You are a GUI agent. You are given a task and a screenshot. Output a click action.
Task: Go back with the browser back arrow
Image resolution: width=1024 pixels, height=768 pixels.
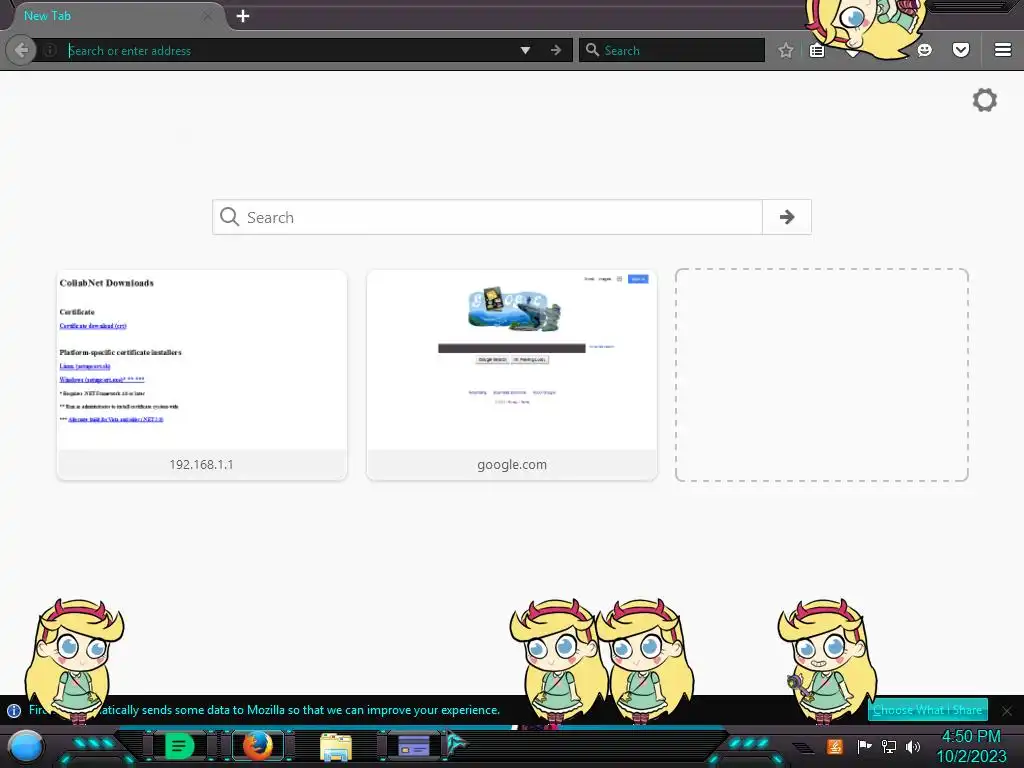tap(21, 50)
